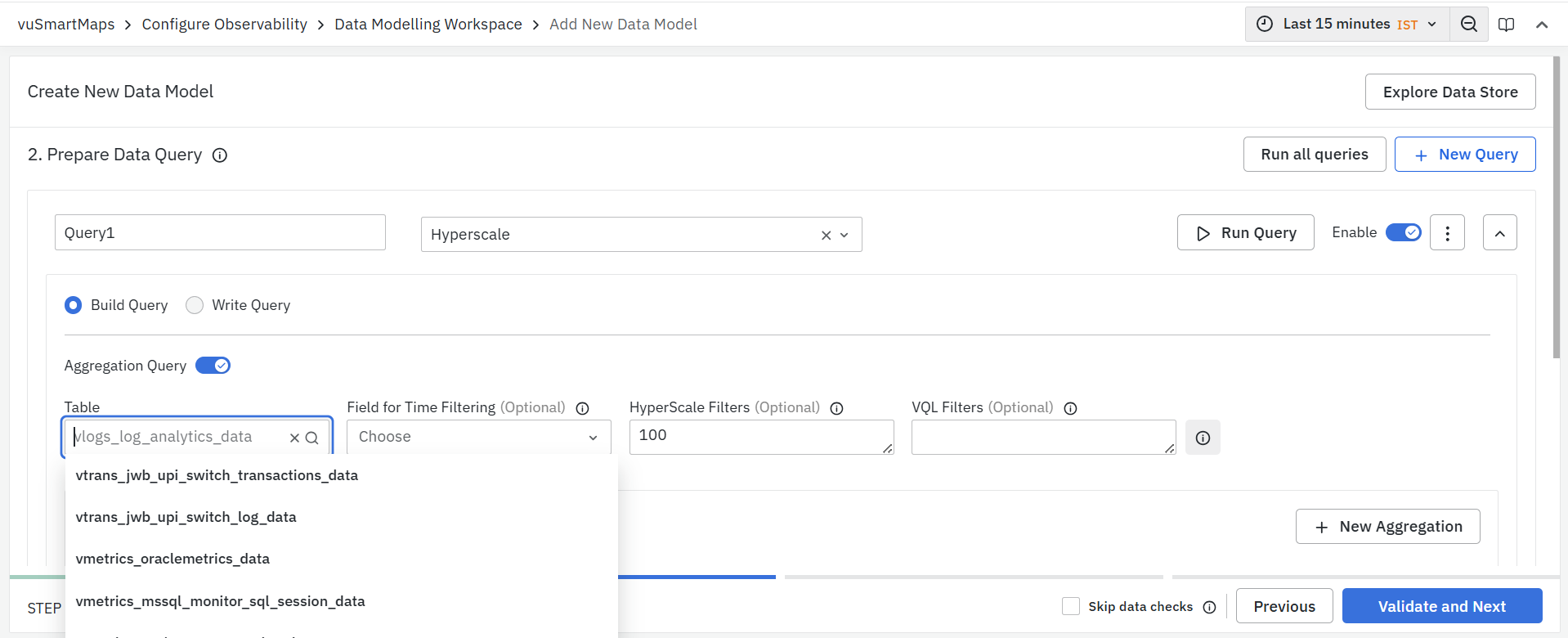Turn off the Aggregation Query toggle

click(x=213, y=366)
